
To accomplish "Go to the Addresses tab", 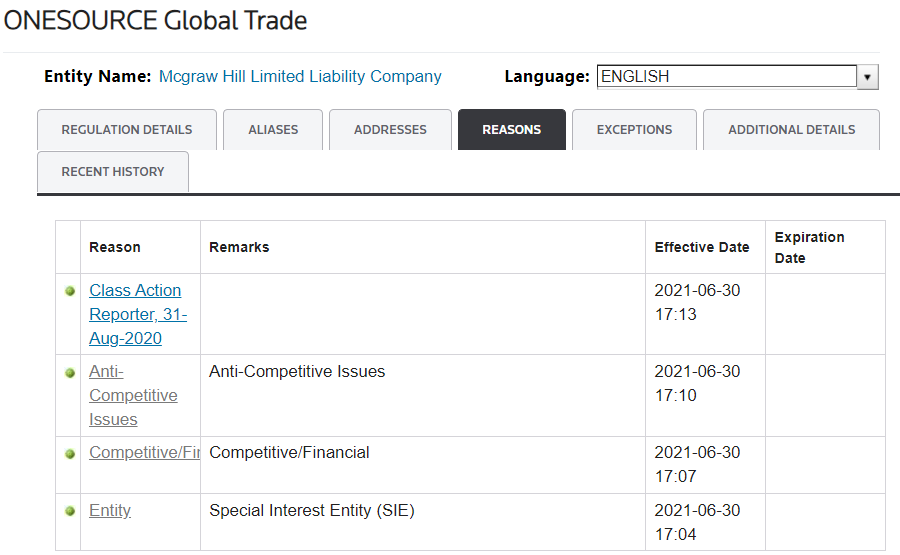I will point(390,130).
